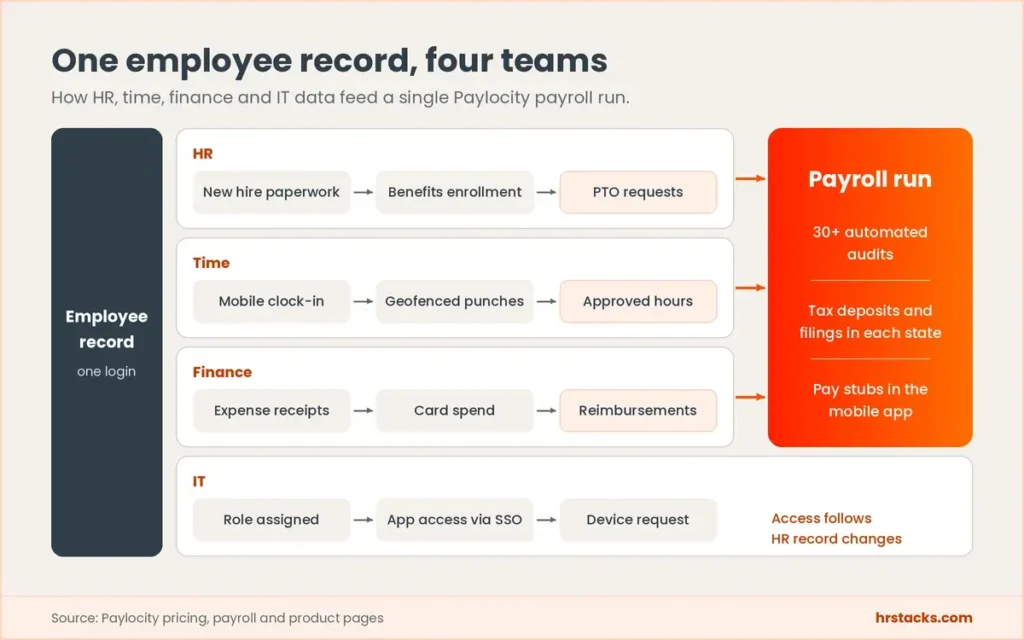Click the 'one login' caption
Viewport: 1024px width, 640px height.
(106, 371)
